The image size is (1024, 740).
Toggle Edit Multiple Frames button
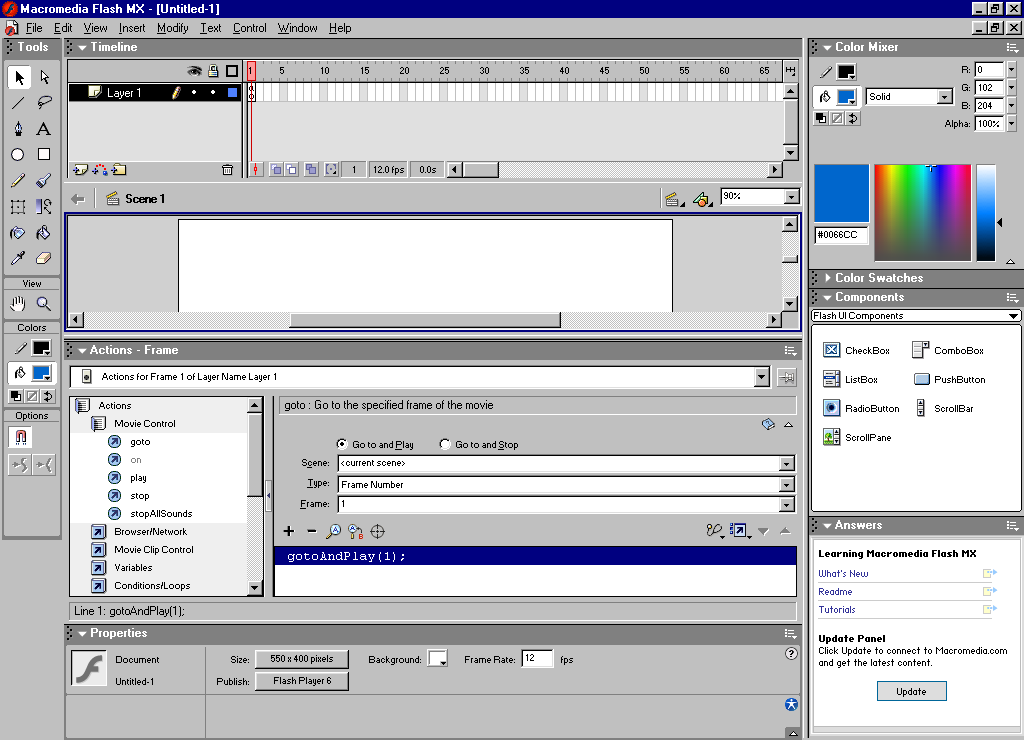point(311,170)
